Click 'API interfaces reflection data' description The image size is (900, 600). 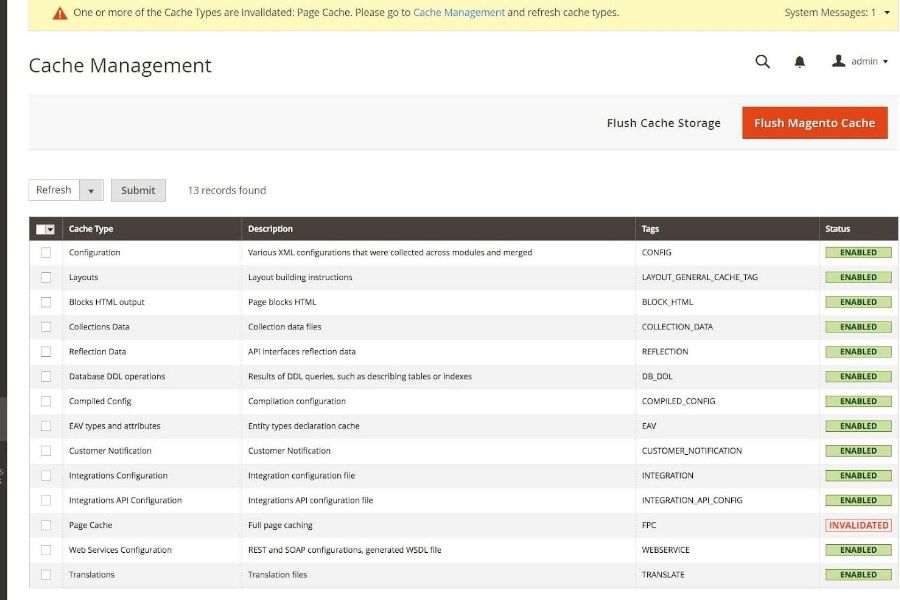coord(302,351)
